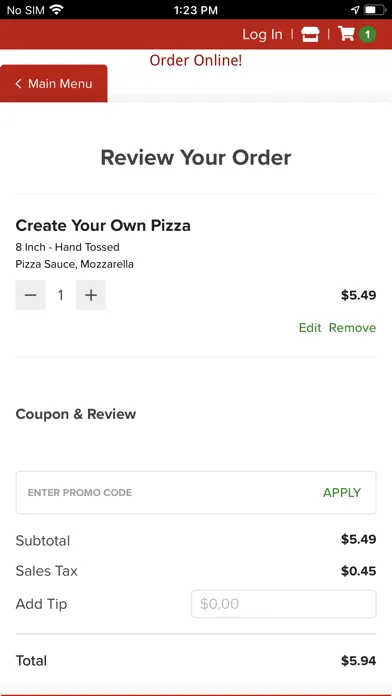This screenshot has width=392, height=696.
Task: Click the back chevron beside Main Menu
Action: click(18, 83)
